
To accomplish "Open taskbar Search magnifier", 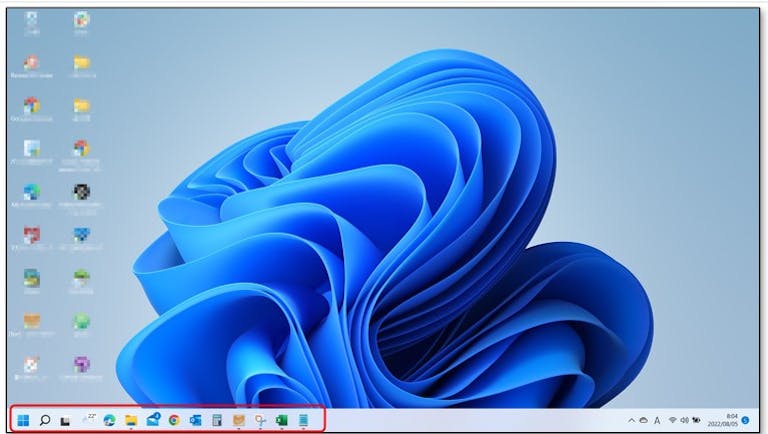I will [45, 420].
